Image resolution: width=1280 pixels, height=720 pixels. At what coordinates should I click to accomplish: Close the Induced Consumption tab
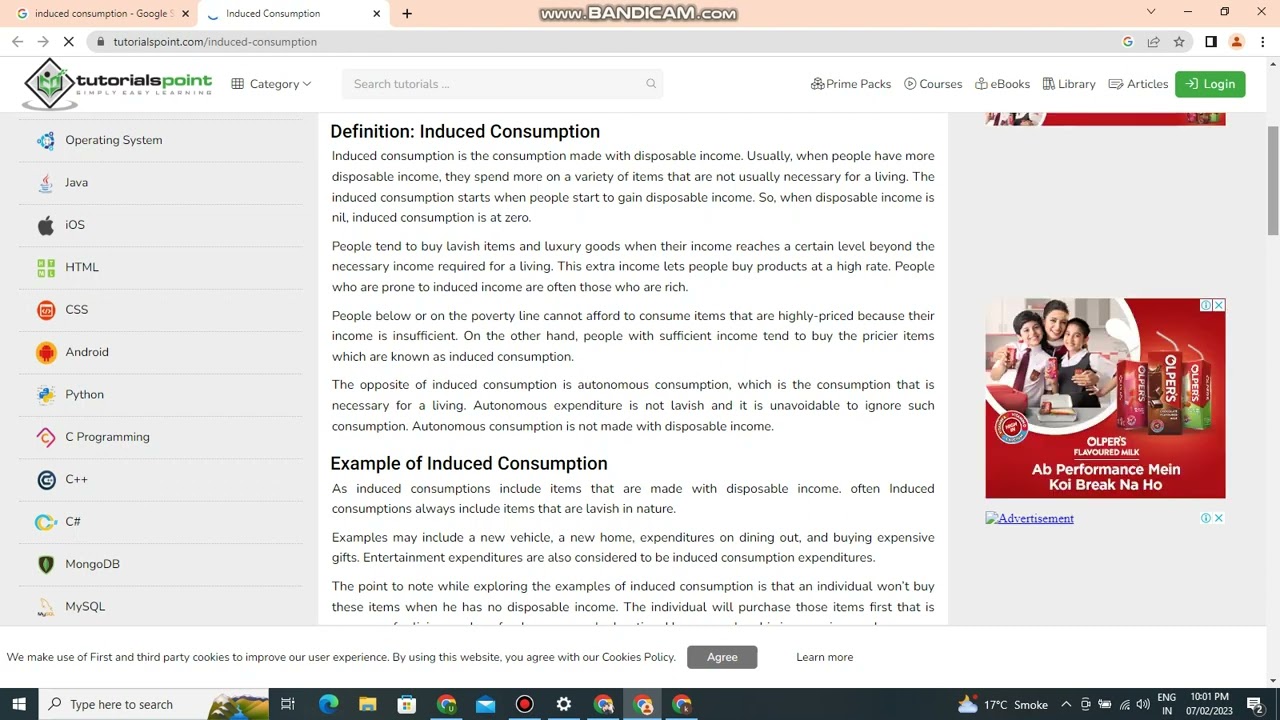pos(376,13)
